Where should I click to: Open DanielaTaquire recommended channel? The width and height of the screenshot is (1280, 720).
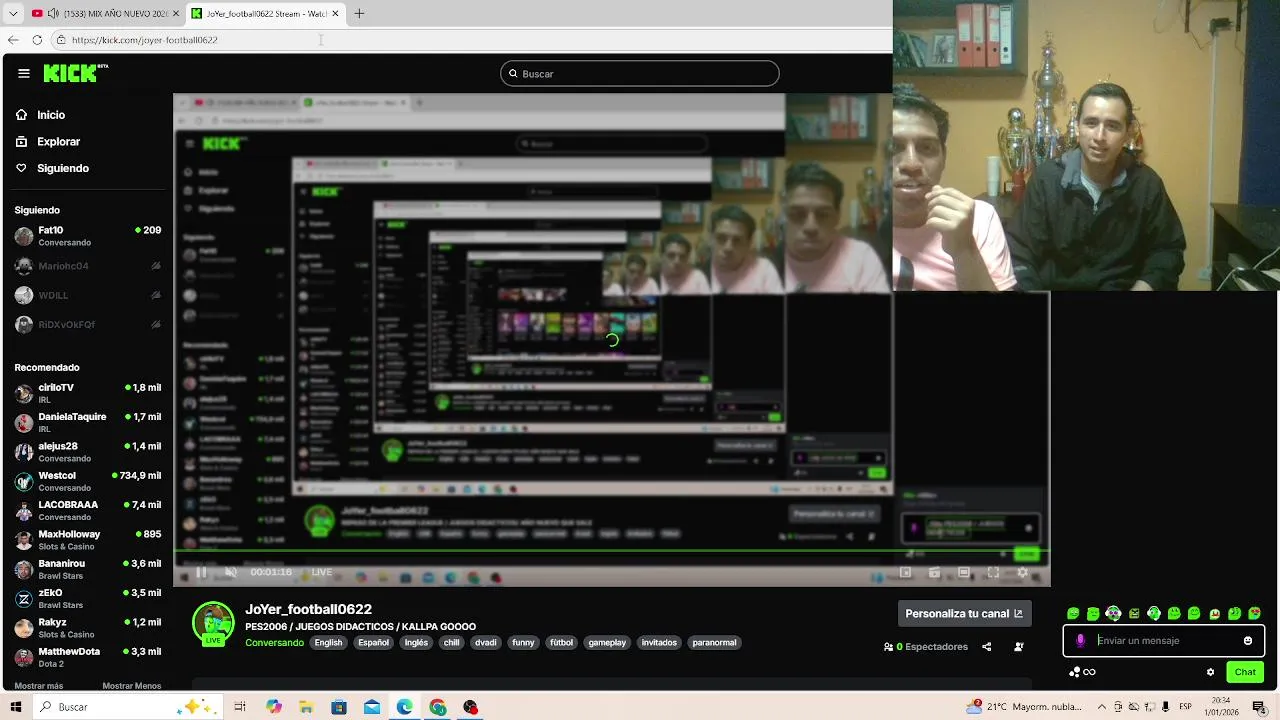(x=88, y=422)
